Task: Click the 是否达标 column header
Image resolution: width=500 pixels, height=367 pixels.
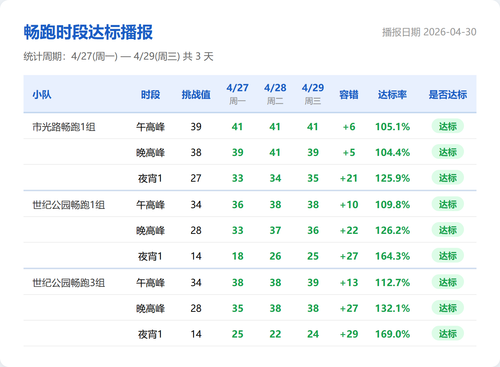Action: [x=448, y=95]
